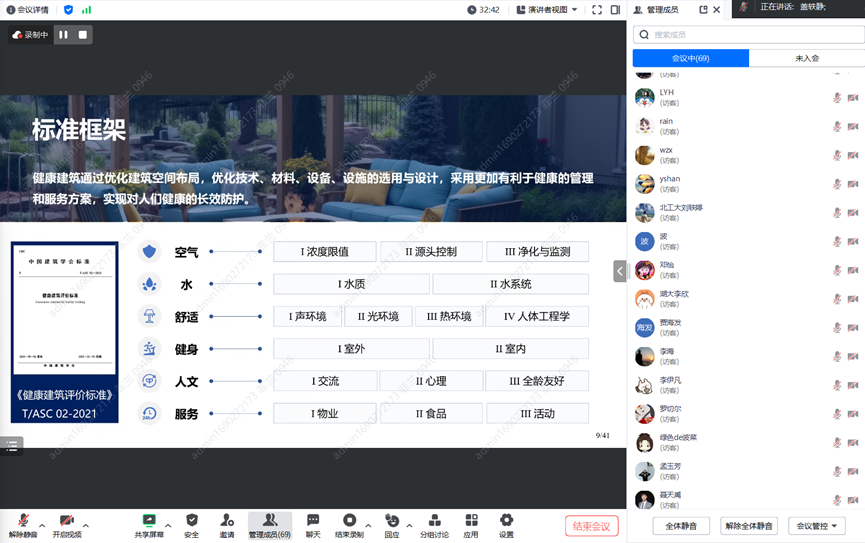Screen dimensions: 865x543
Task: Select the 会议中(69) tab
Action: click(x=690, y=59)
